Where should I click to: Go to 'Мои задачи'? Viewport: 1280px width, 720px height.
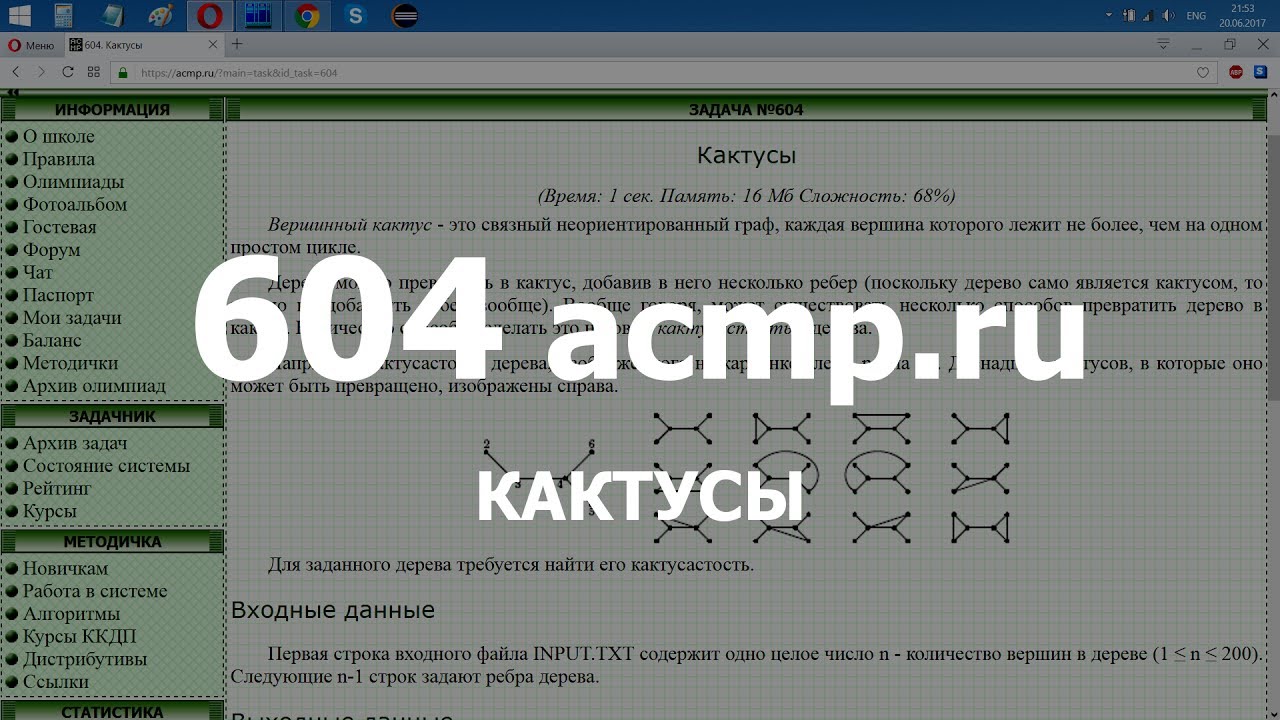point(72,318)
